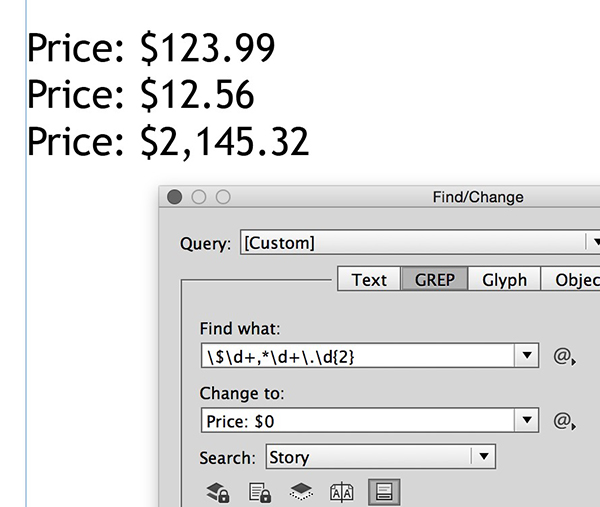Click the text line 'Price: $123.99'

pyautogui.click(x=151, y=48)
